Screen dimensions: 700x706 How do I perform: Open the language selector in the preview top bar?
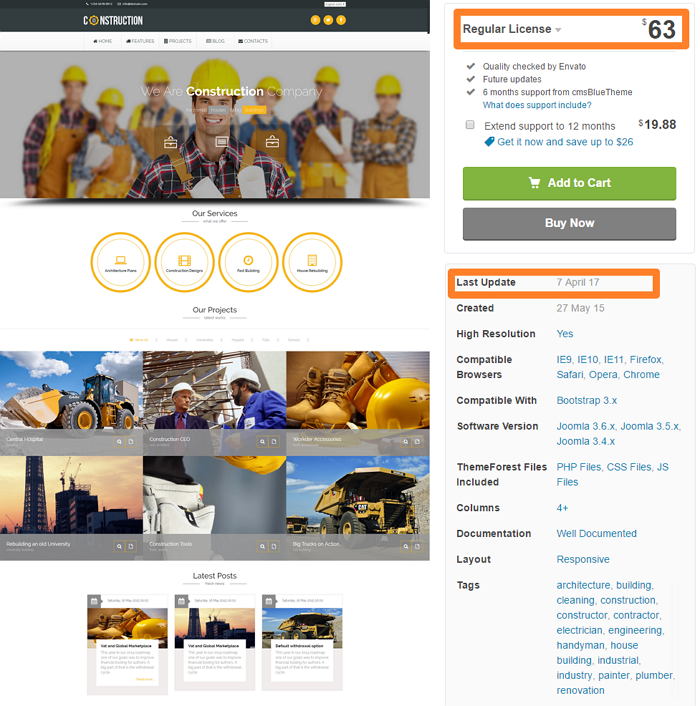335,4
